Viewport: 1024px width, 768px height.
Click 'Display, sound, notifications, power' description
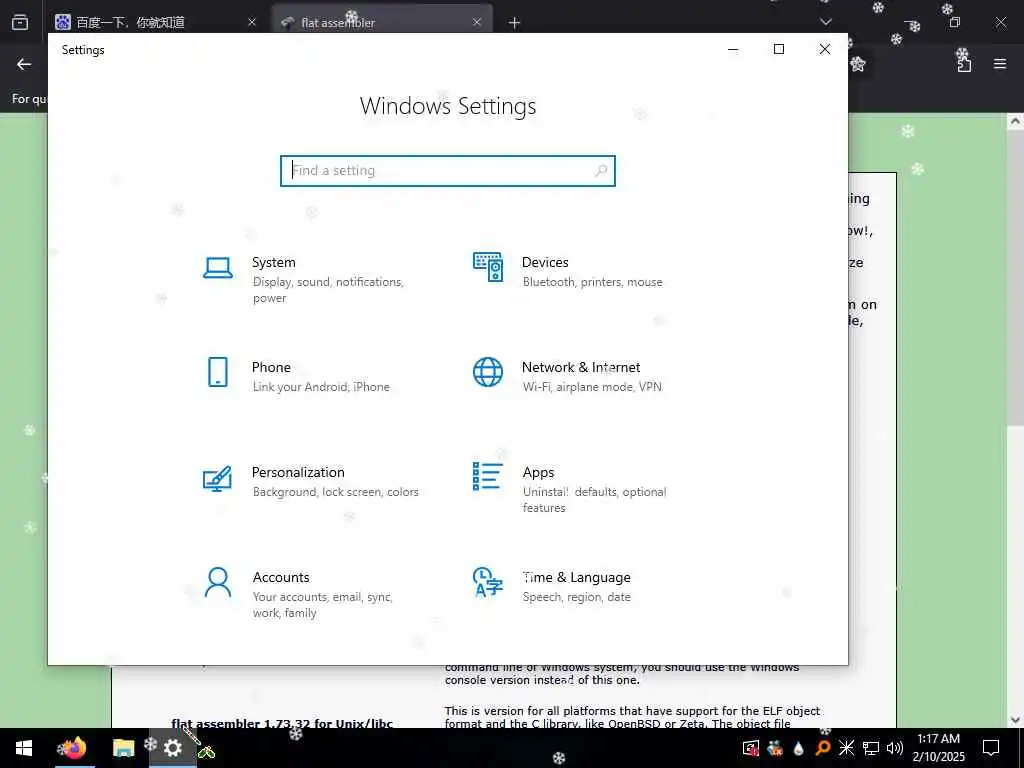coord(328,289)
